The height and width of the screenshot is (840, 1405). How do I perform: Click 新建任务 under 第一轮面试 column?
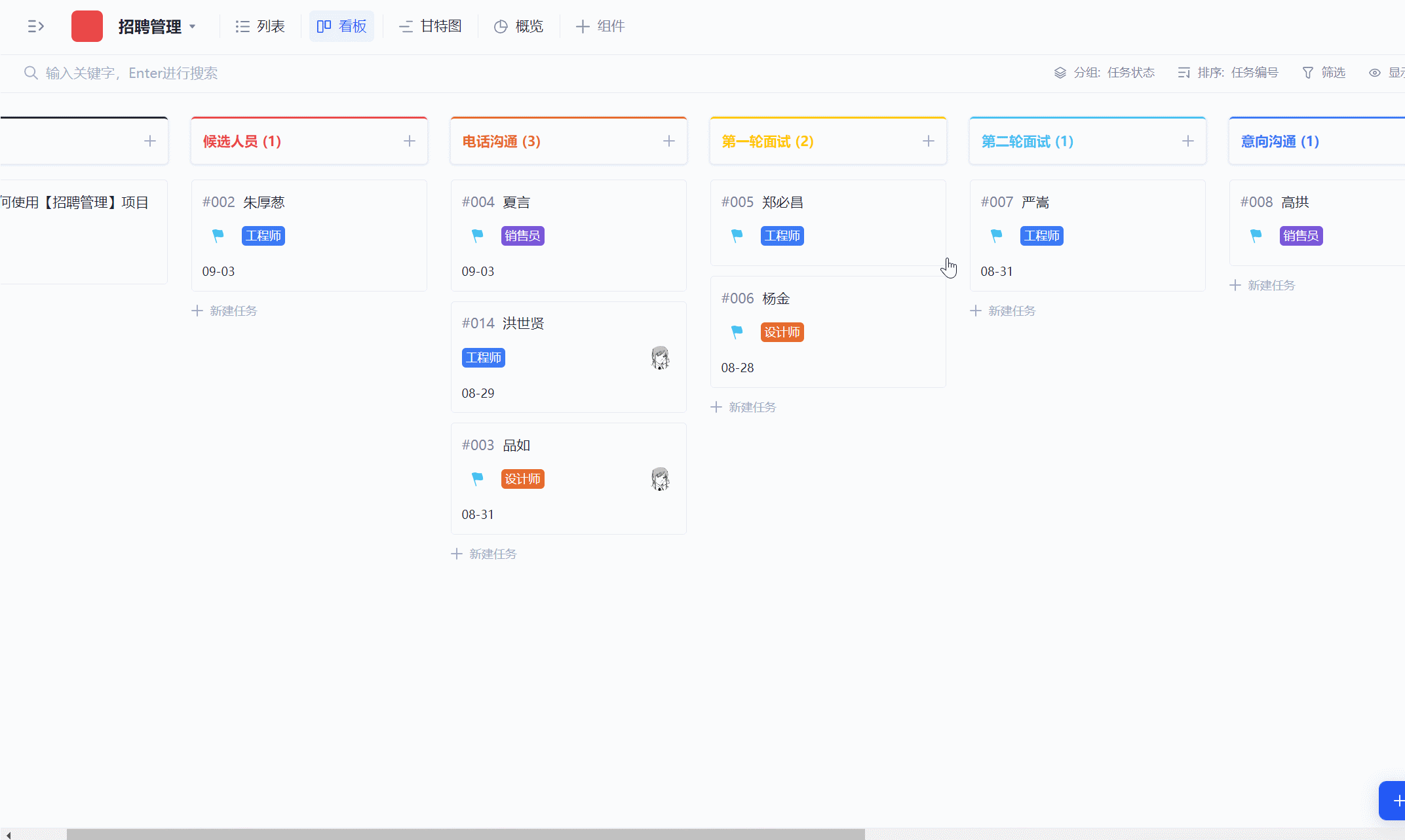click(744, 407)
